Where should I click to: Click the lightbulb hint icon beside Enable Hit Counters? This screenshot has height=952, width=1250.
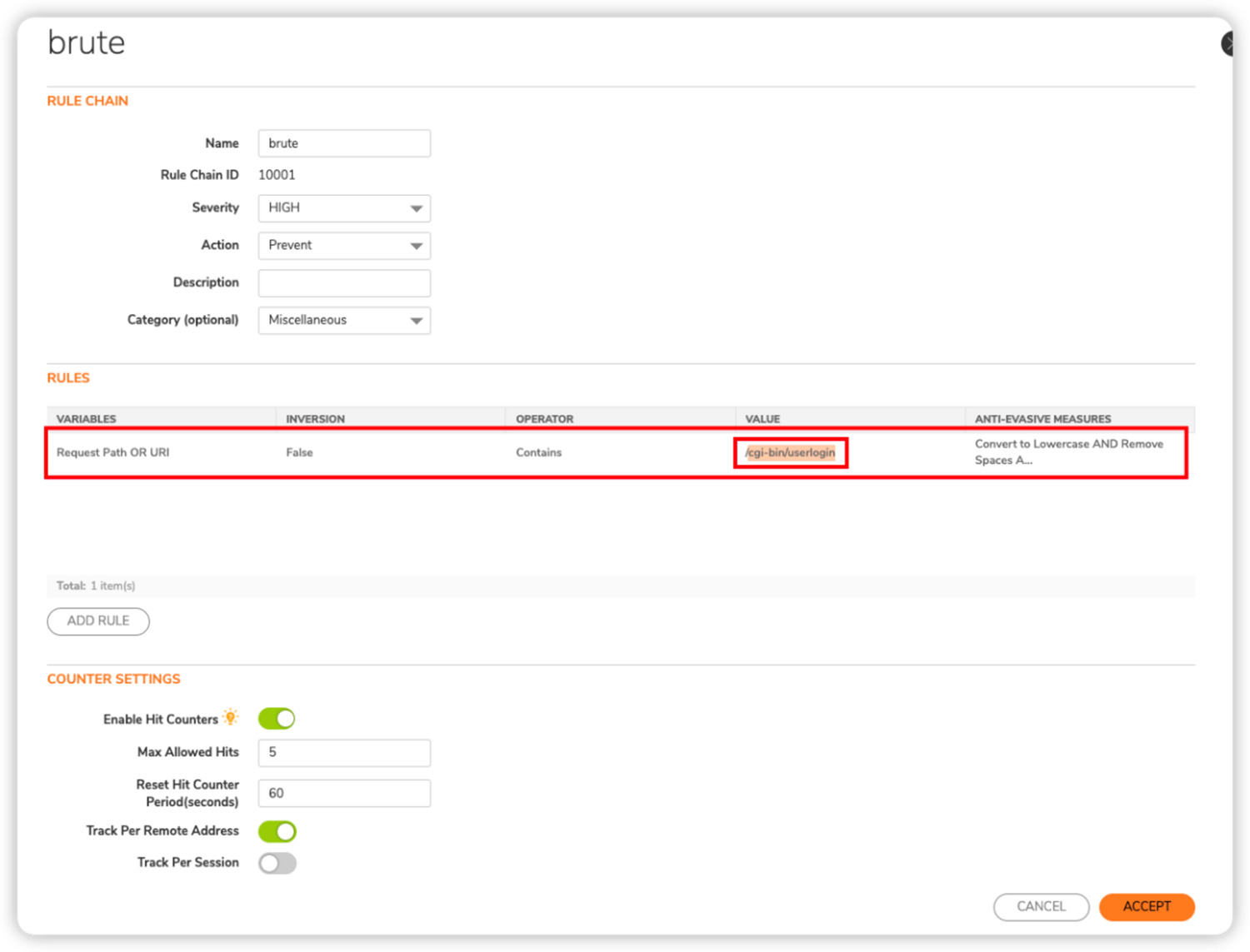click(x=231, y=716)
